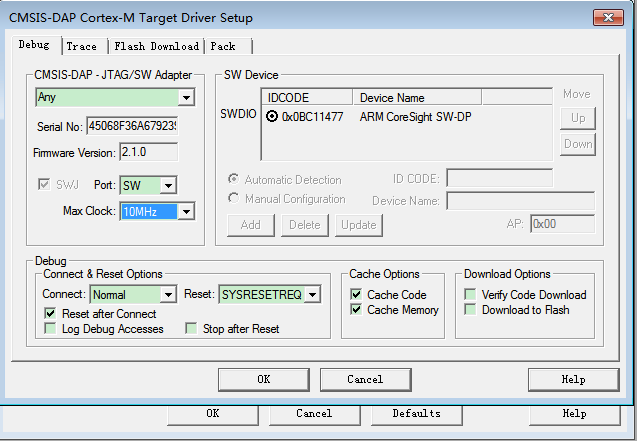This screenshot has height=441, width=637.
Task: Click the Firmware Version field
Action: tap(149, 152)
